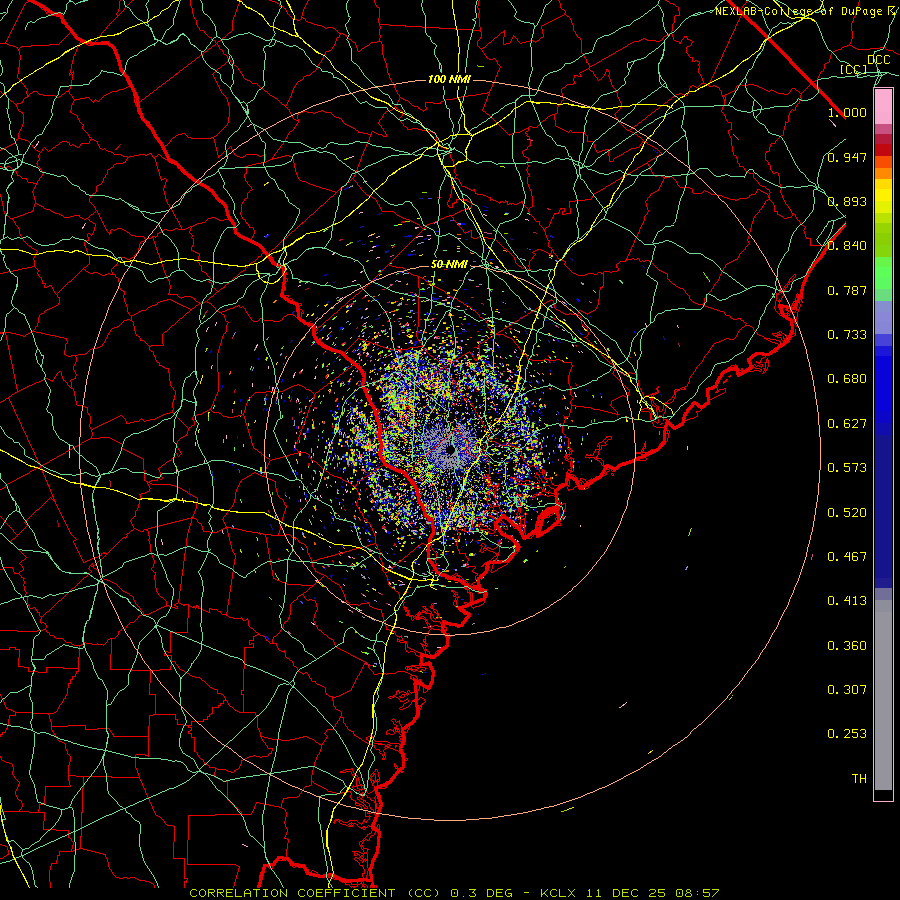The height and width of the screenshot is (900, 900).
Task: Click the 0.253 legend value
Action: [x=847, y=734]
